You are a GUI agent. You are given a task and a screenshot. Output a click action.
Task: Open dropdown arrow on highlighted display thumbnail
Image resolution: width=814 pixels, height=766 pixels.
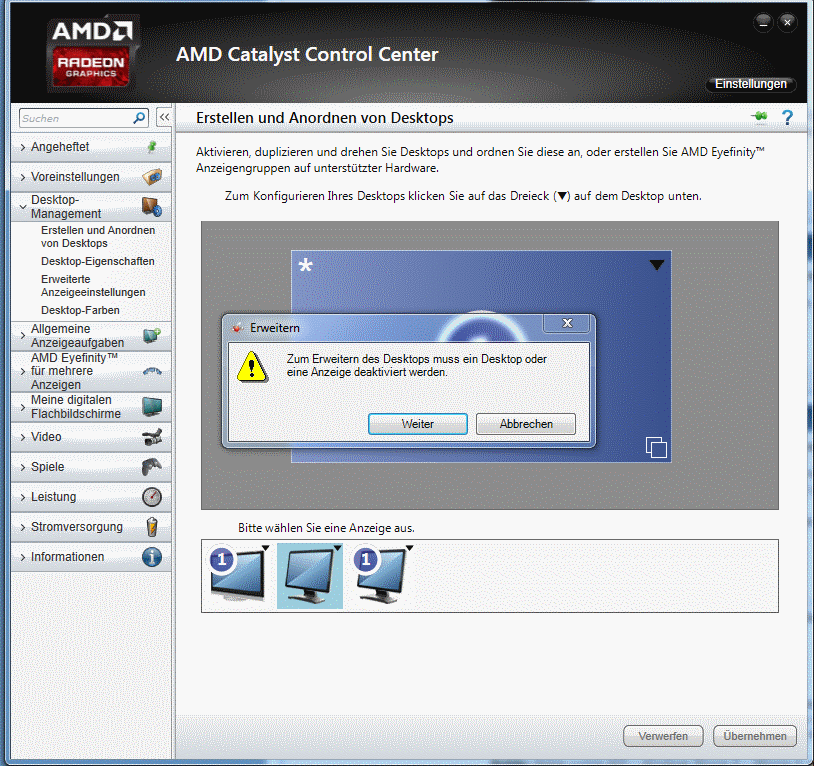(337, 548)
